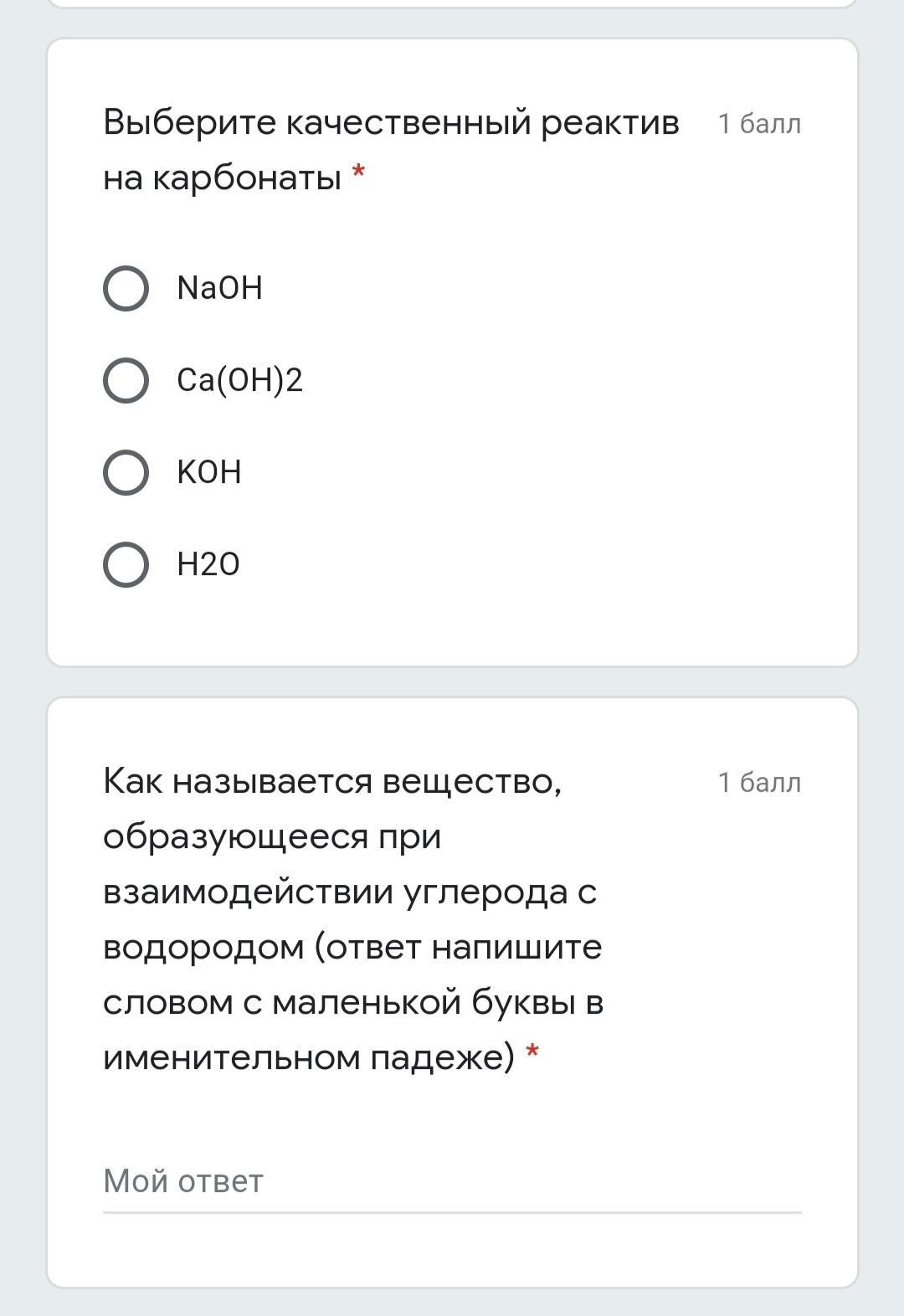Click '1 балл' on the carbonates question
904x1316 pixels.
759,124
